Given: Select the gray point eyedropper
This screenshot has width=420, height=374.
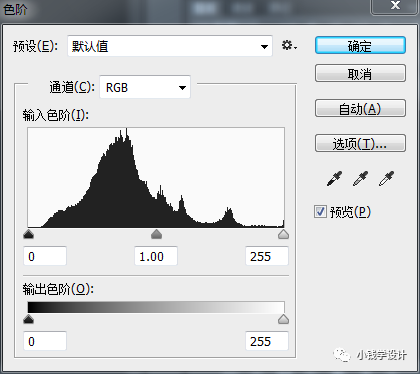Looking at the screenshot, I should click(x=360, y=179).
